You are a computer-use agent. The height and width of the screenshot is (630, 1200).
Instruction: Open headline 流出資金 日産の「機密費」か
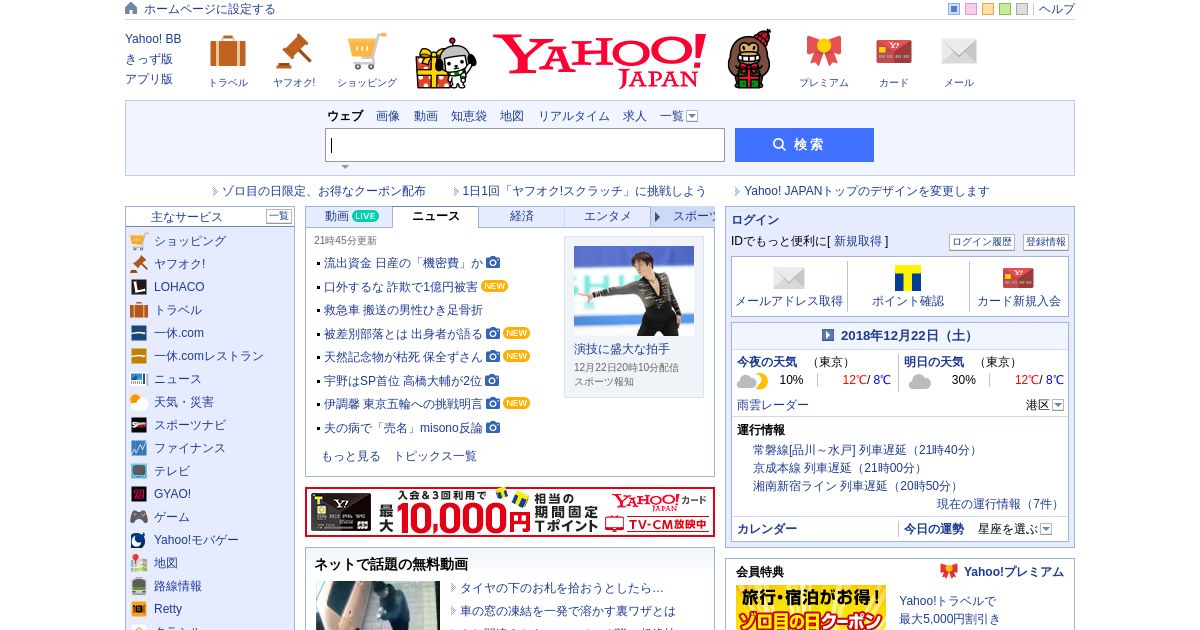point(403,263)
